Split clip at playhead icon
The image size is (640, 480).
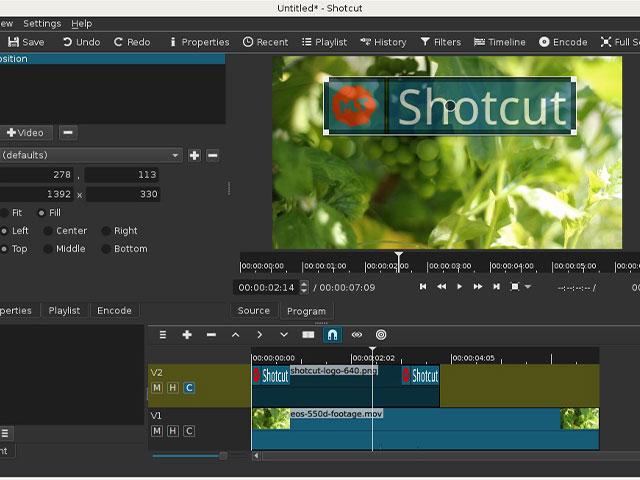(x=308, y=335)
